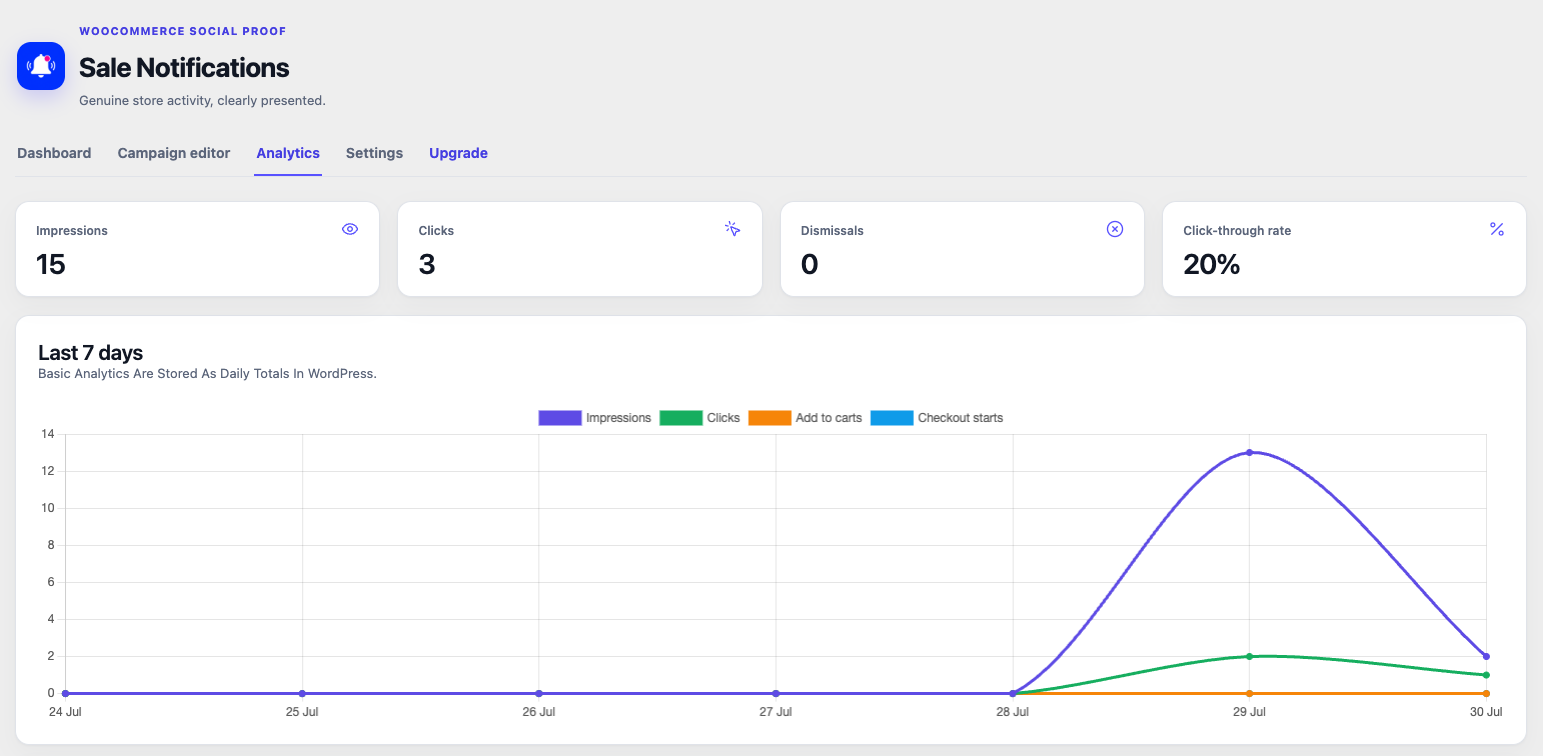1543x756 pixels.
Task: Click the Sale Notifications bell logo icon
Action: coord(41,66)
